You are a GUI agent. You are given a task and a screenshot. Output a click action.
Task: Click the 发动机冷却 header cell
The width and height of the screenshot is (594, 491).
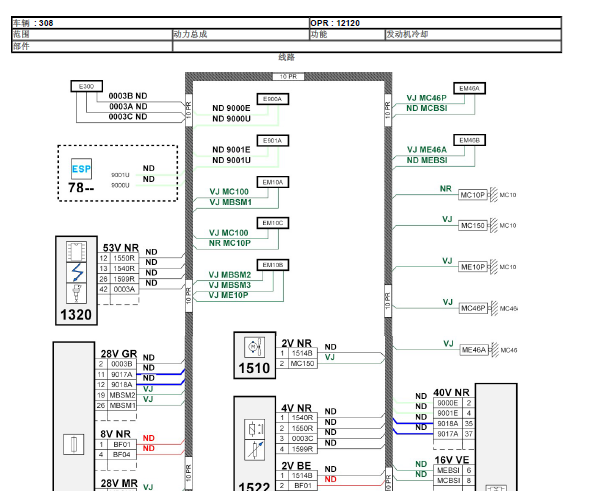pos(473,34)
